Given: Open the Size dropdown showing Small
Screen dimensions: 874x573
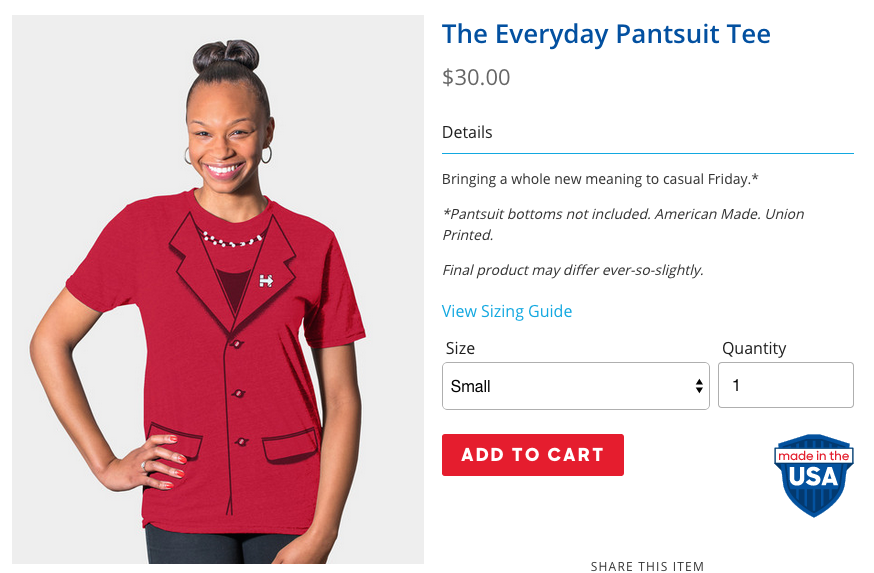Looking at the screenshot, I should (575, 386).
